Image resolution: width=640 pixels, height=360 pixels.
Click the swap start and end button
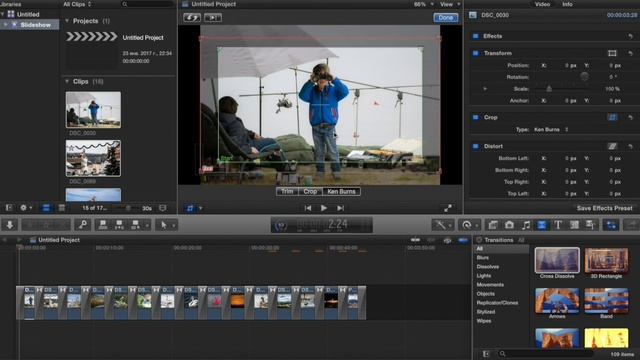point(191,18)
